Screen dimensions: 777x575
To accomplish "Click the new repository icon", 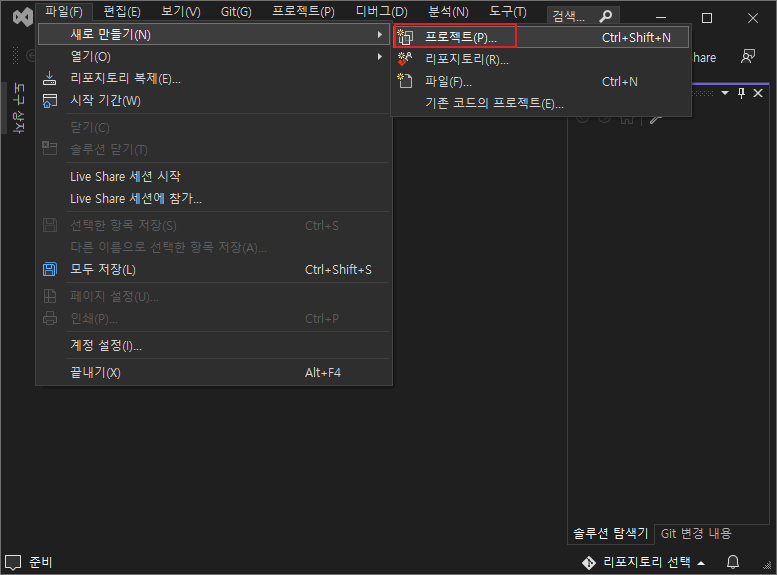I will (405, 59).
